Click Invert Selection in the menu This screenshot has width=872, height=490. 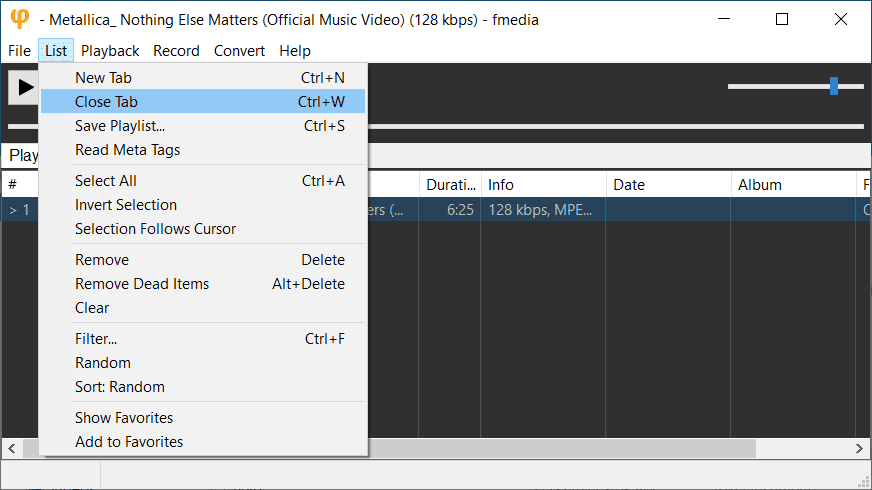[203, 205]
